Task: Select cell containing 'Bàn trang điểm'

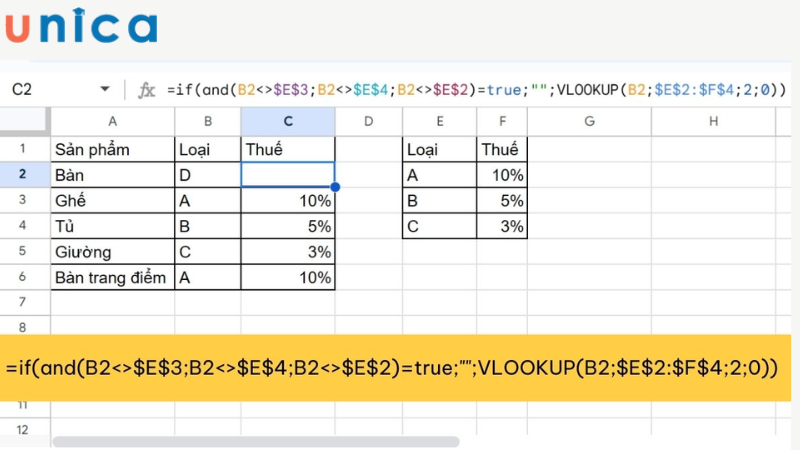Action: click(112, 278)
